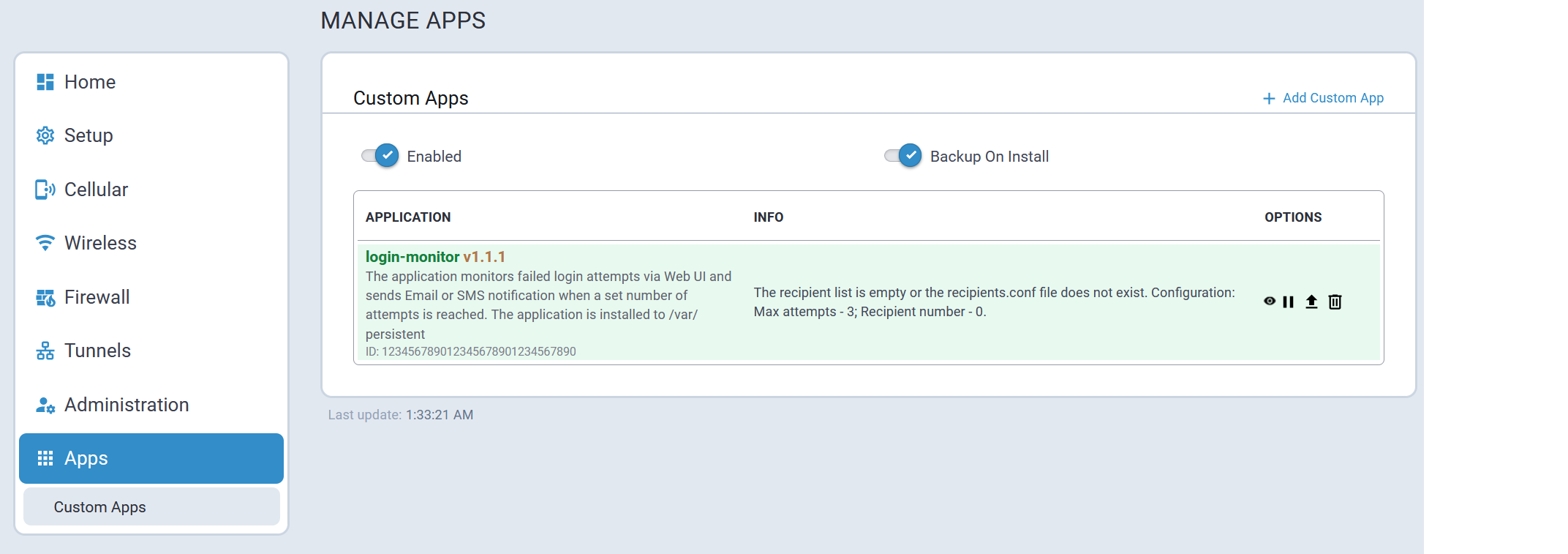Select the Custom Apps submenu item
The image size is (1568, 554).
point(100,507)
